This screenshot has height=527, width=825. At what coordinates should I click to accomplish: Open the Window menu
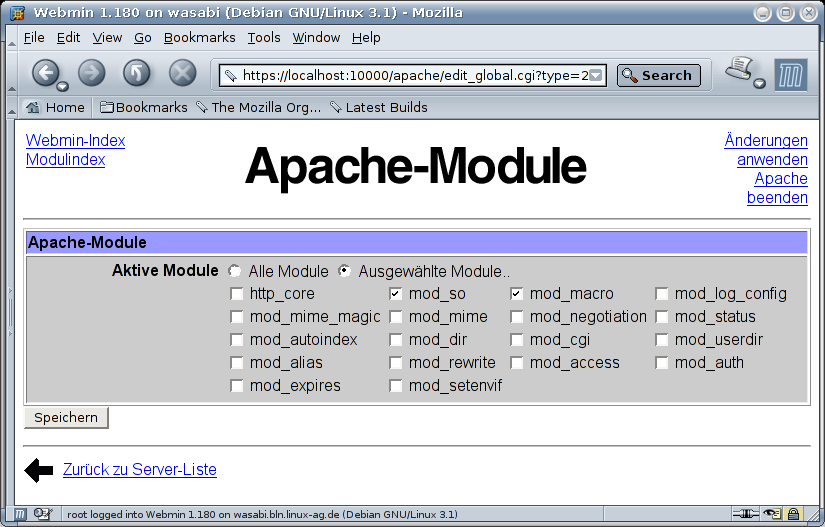[316, 38]
